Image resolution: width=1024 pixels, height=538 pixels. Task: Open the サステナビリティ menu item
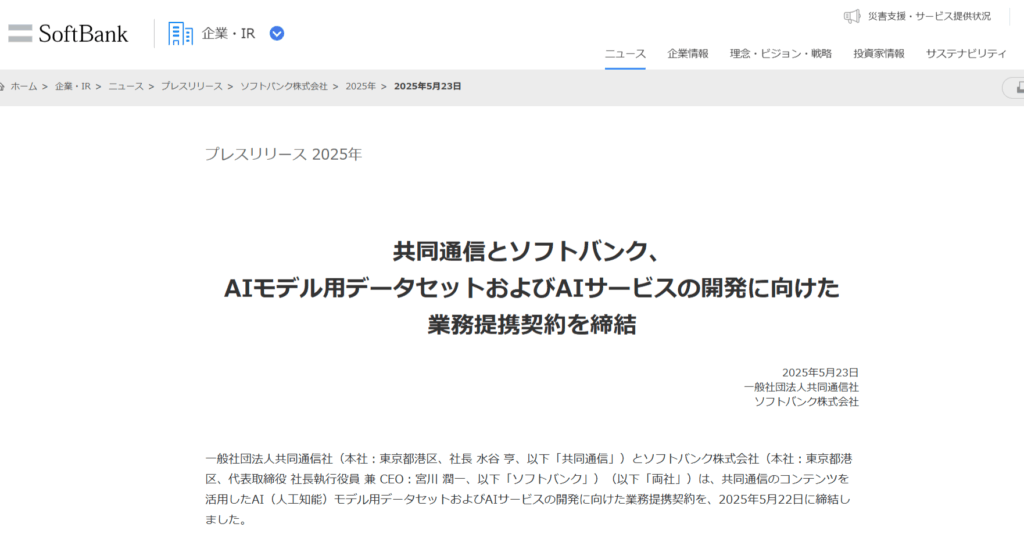[966, 54]
